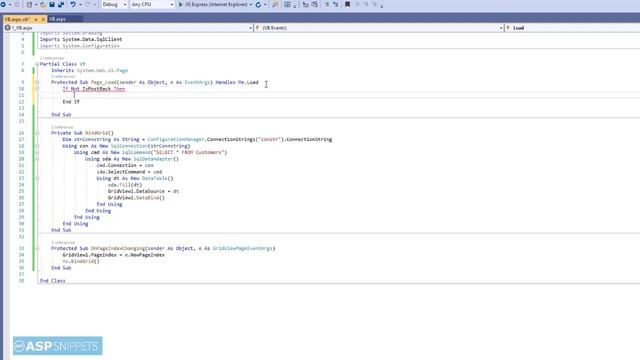This screenshot has width=640, height=360.
Task: Click 'Imports System.Configuration' line
Action: (80, 46)
